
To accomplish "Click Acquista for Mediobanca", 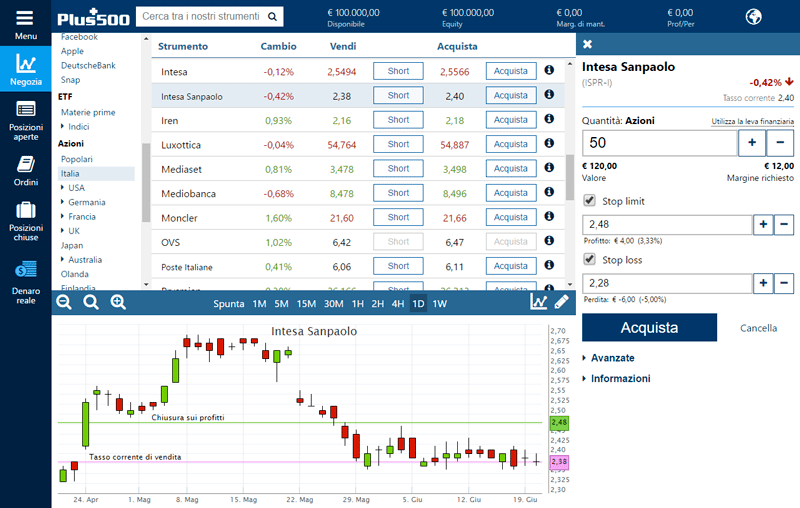I will [x=511, y=193].
